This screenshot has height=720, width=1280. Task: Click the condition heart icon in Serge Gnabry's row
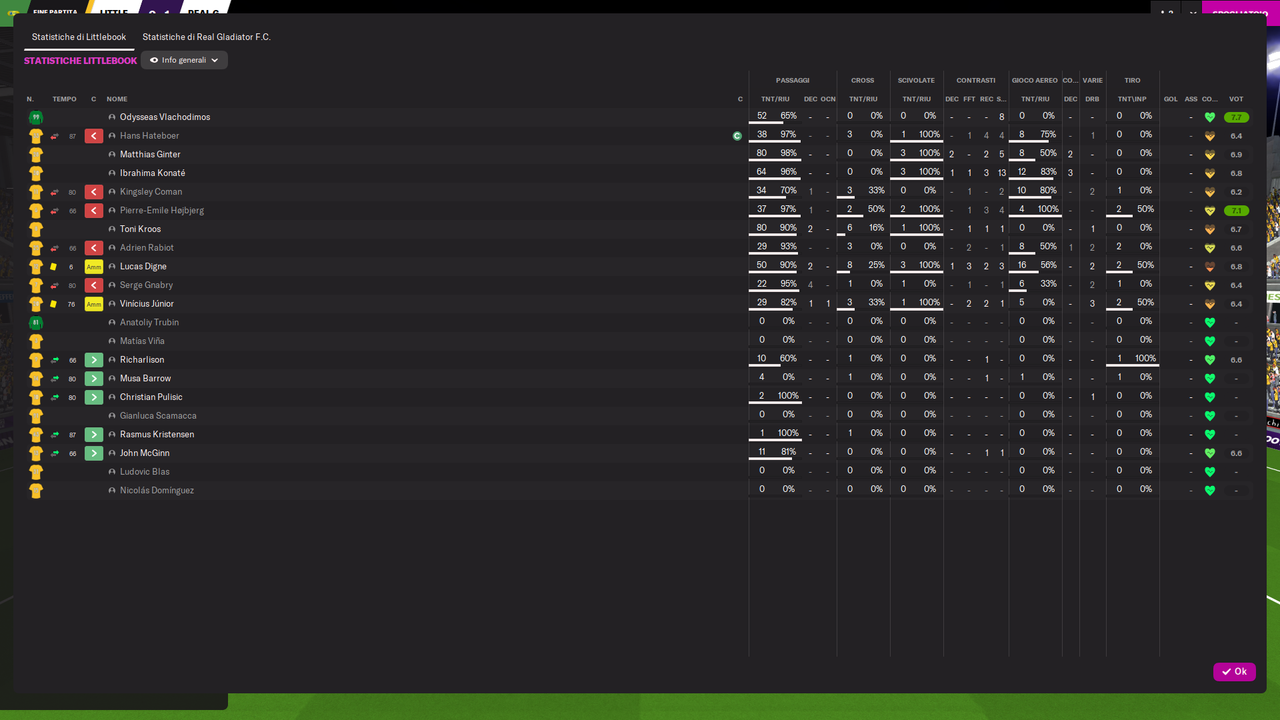click(1210, 285)
